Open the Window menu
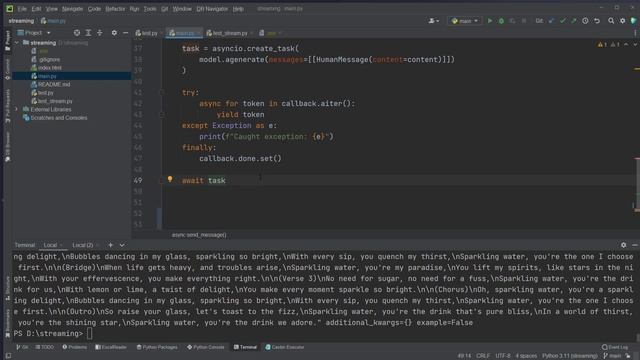The height and width of the screenshot is (360, 640). (182, 9)
